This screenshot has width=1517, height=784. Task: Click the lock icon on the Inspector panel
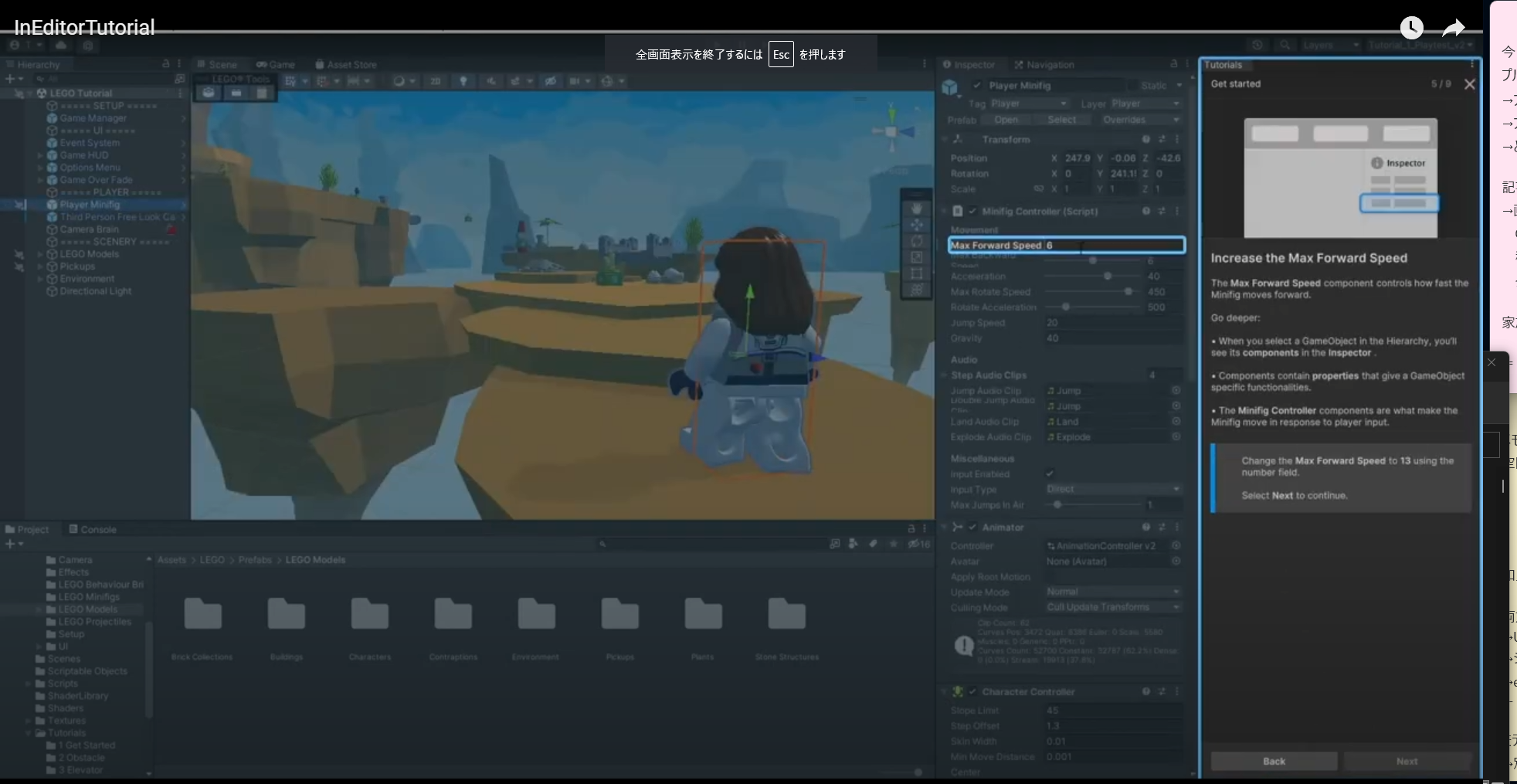[x=1173, y=65]
